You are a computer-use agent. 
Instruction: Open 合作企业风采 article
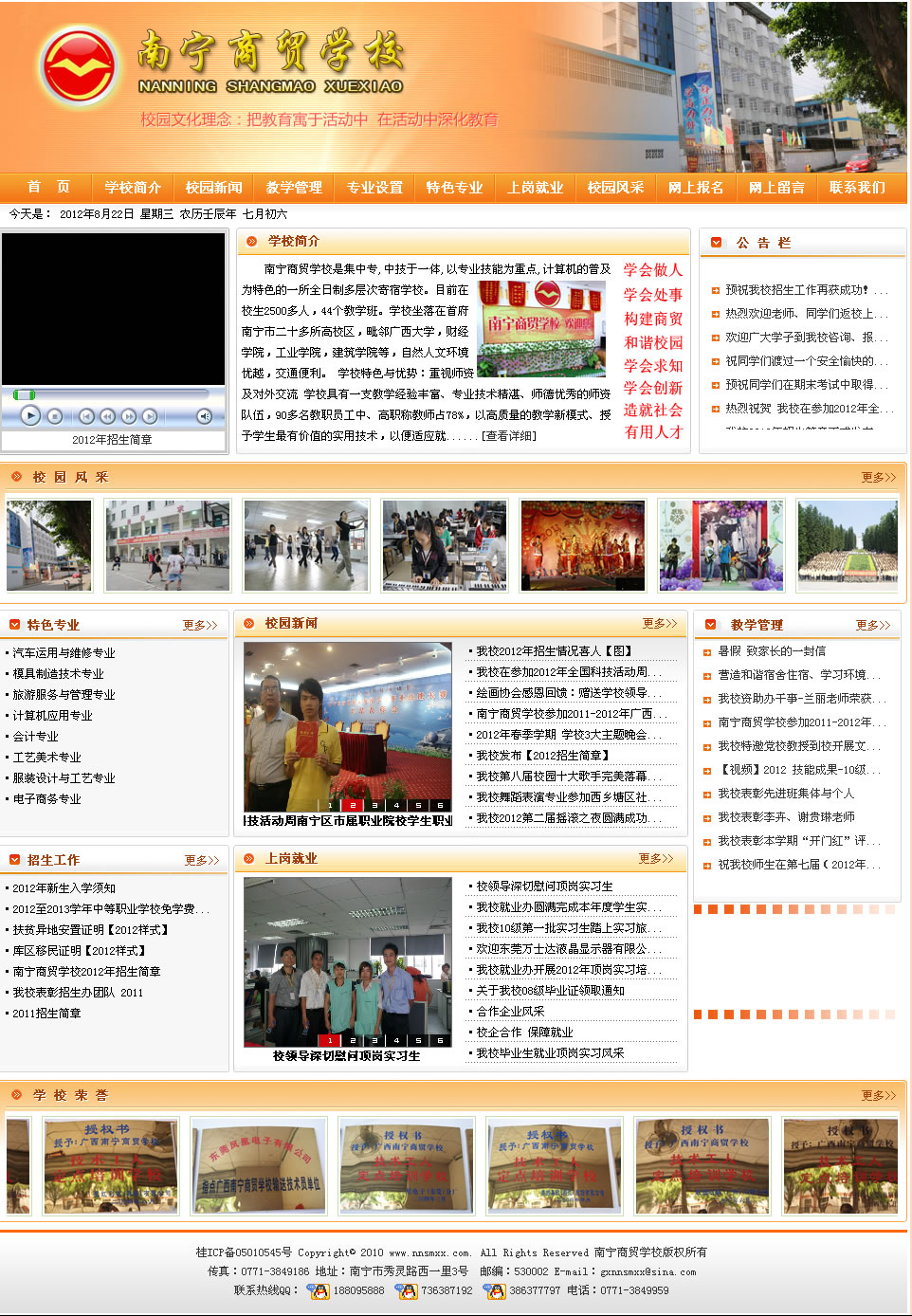(x=510, y=1011)
